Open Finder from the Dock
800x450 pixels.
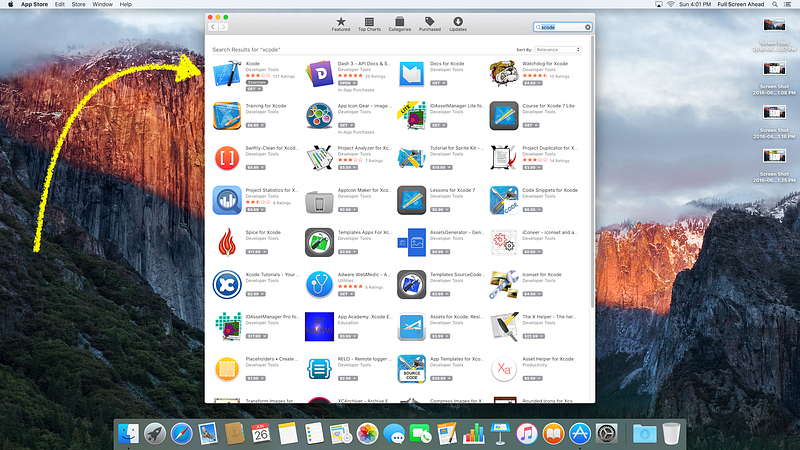click(128, 434)
